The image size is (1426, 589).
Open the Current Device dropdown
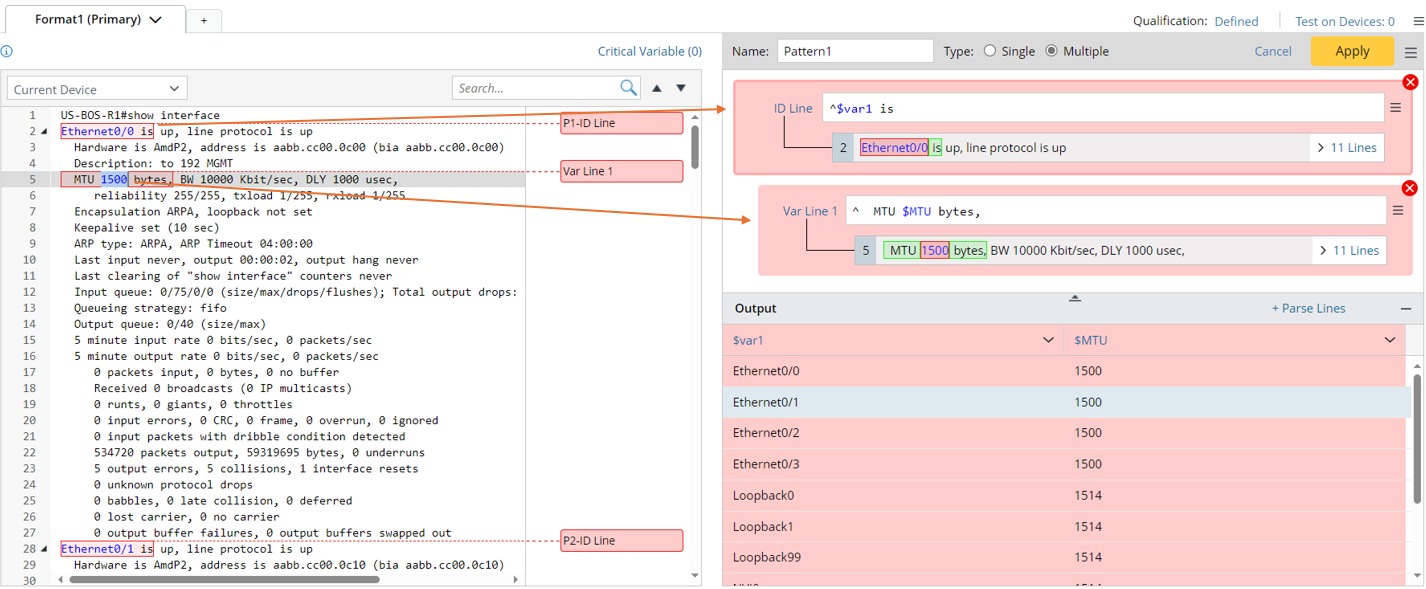click(97, 89)
